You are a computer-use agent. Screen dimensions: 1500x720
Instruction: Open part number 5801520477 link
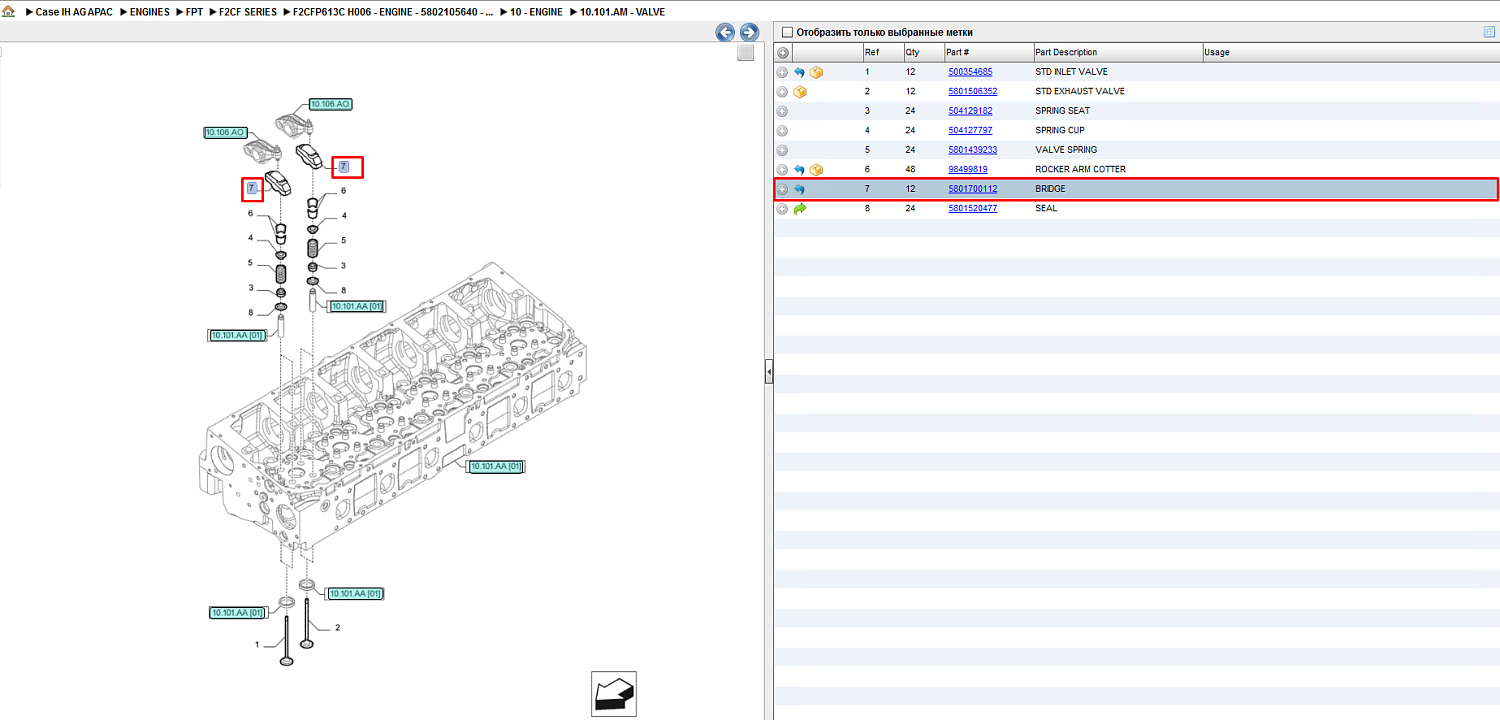tap(973, 209)
